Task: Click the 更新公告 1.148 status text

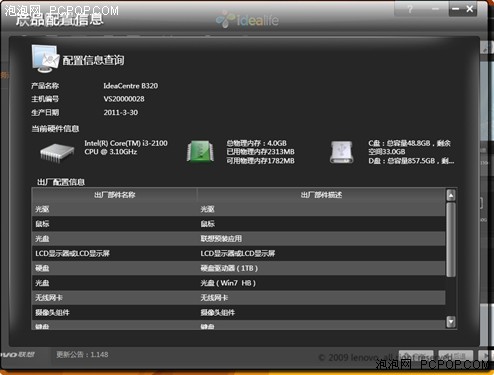Action: point(82,354)
